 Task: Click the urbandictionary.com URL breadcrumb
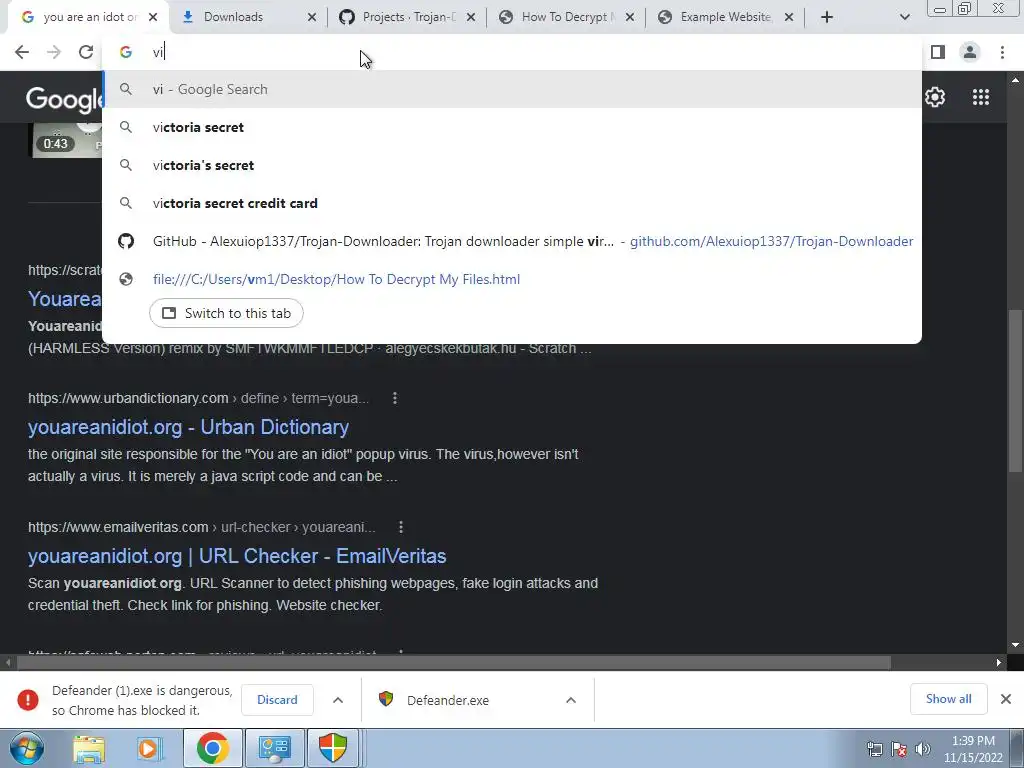(x=199, y=398)
